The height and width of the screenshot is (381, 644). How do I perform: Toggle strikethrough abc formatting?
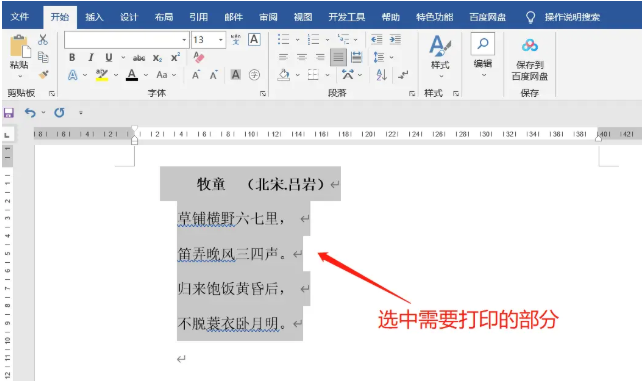pos(139,58)
